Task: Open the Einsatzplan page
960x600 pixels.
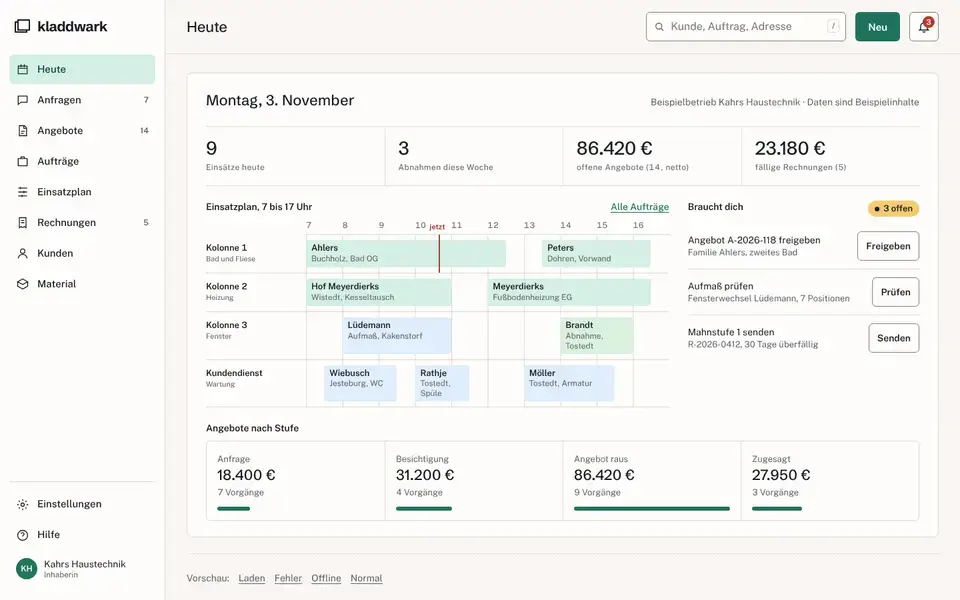Action: [x=82, y=192]
